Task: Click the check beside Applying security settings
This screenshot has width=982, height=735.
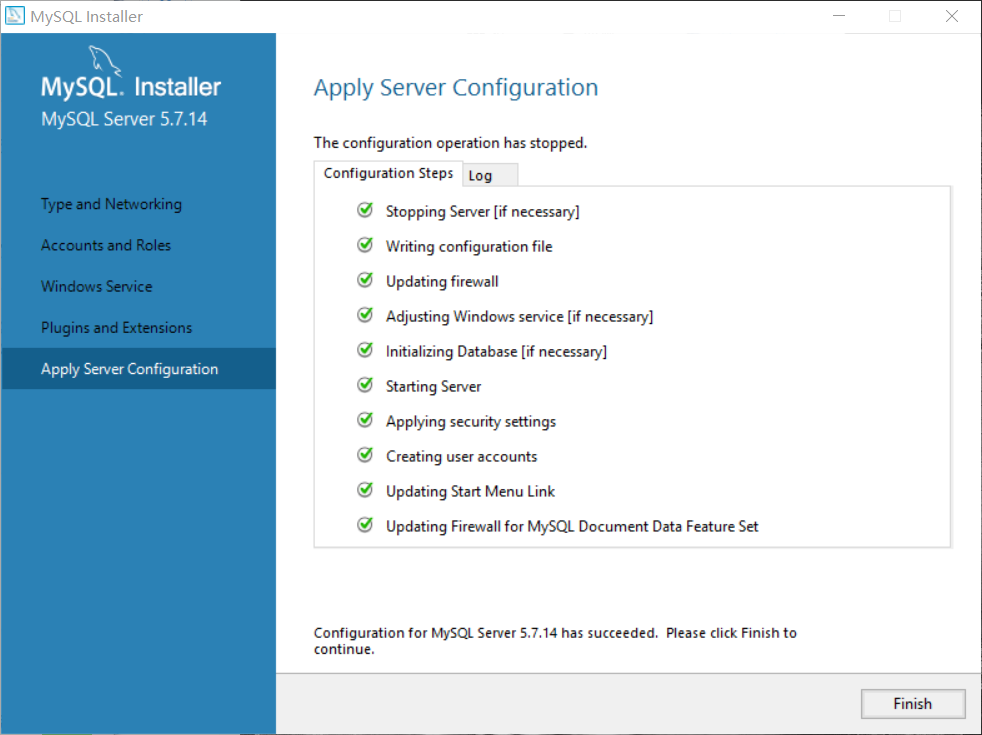Action: click(x=365, y=420)
